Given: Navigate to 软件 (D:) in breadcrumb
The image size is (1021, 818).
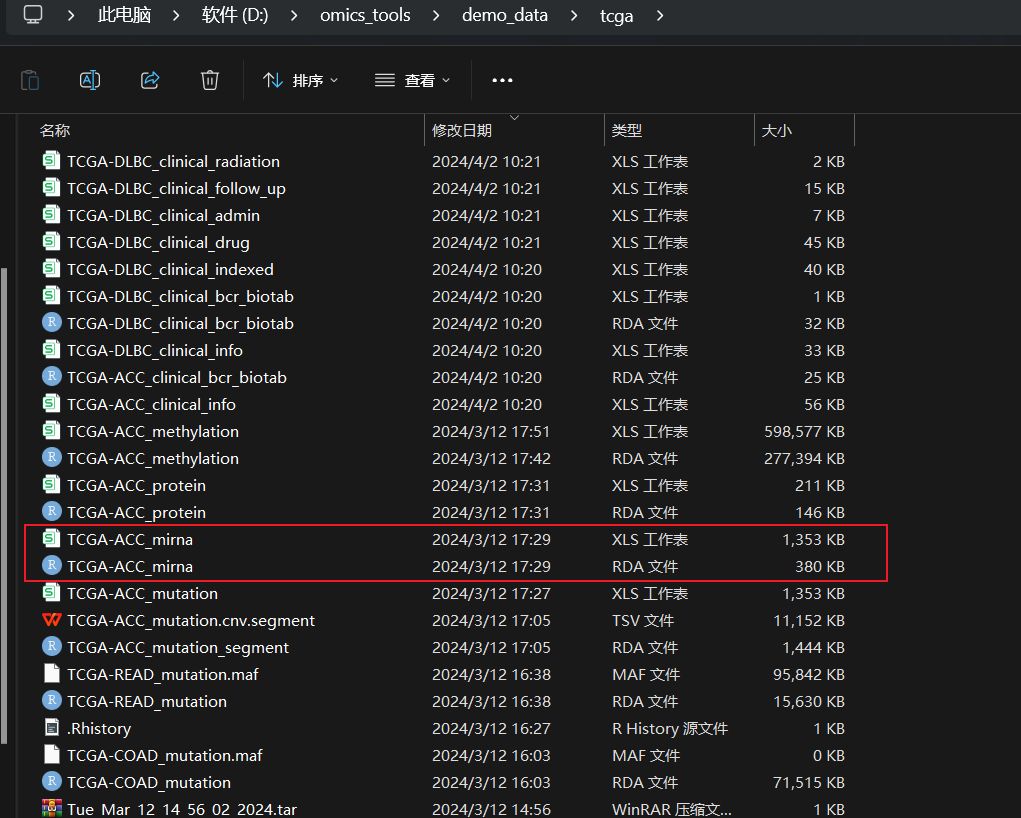Looking at the screenshot, I should (234, 15).
